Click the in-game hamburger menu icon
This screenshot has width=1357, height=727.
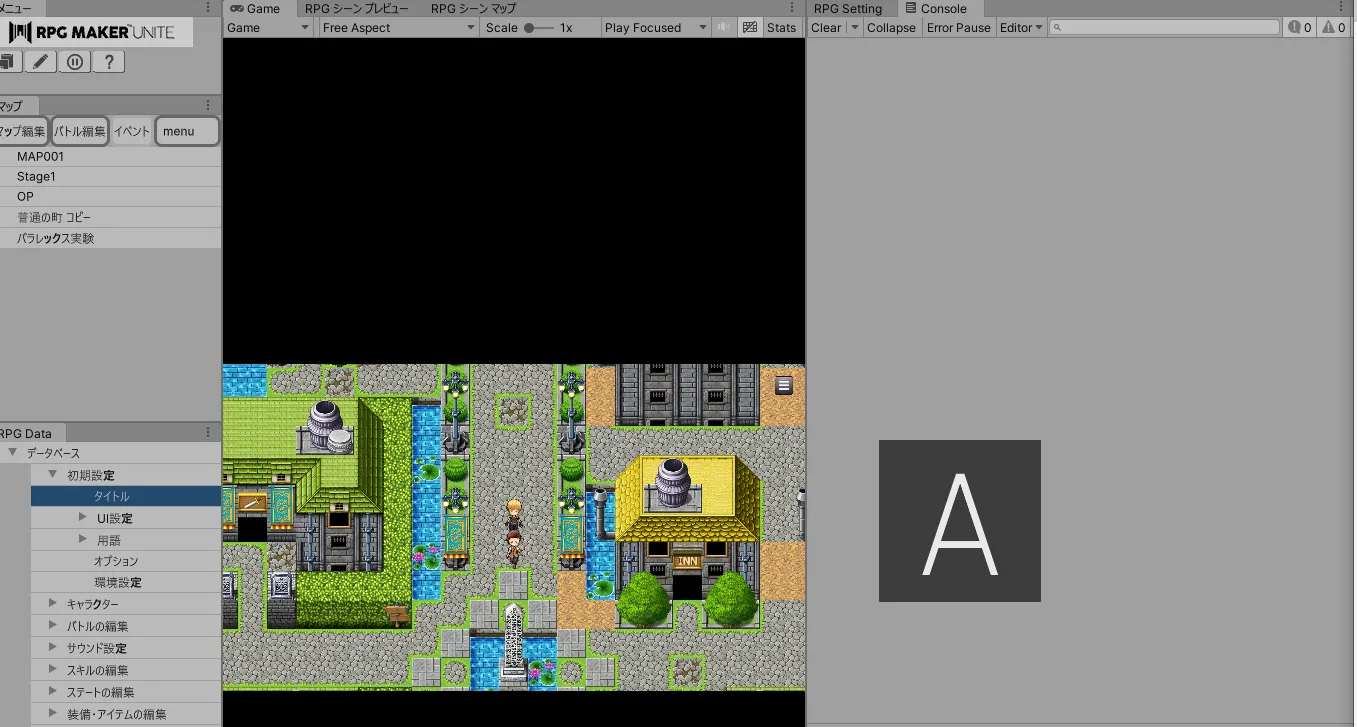coord(784,385)
